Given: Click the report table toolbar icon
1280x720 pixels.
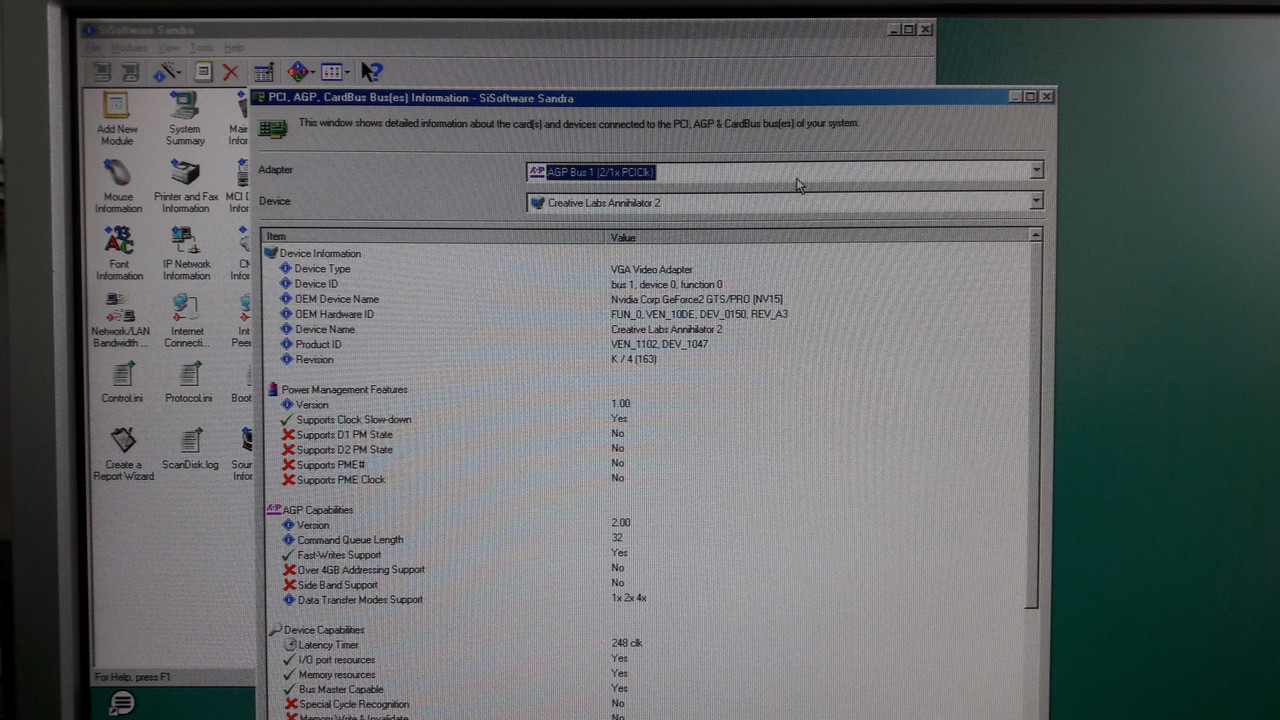Looking at the screenshot, I should pyautogui.click(x=264, y=72).
